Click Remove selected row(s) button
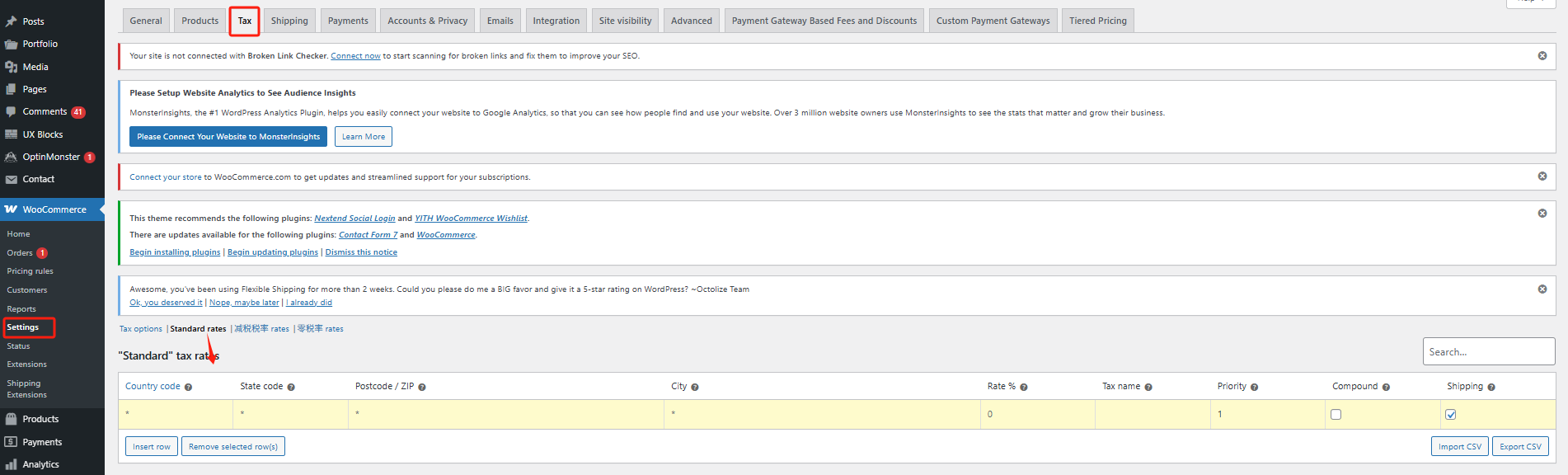Screen dimensions: 1568x475 point(233,447)
